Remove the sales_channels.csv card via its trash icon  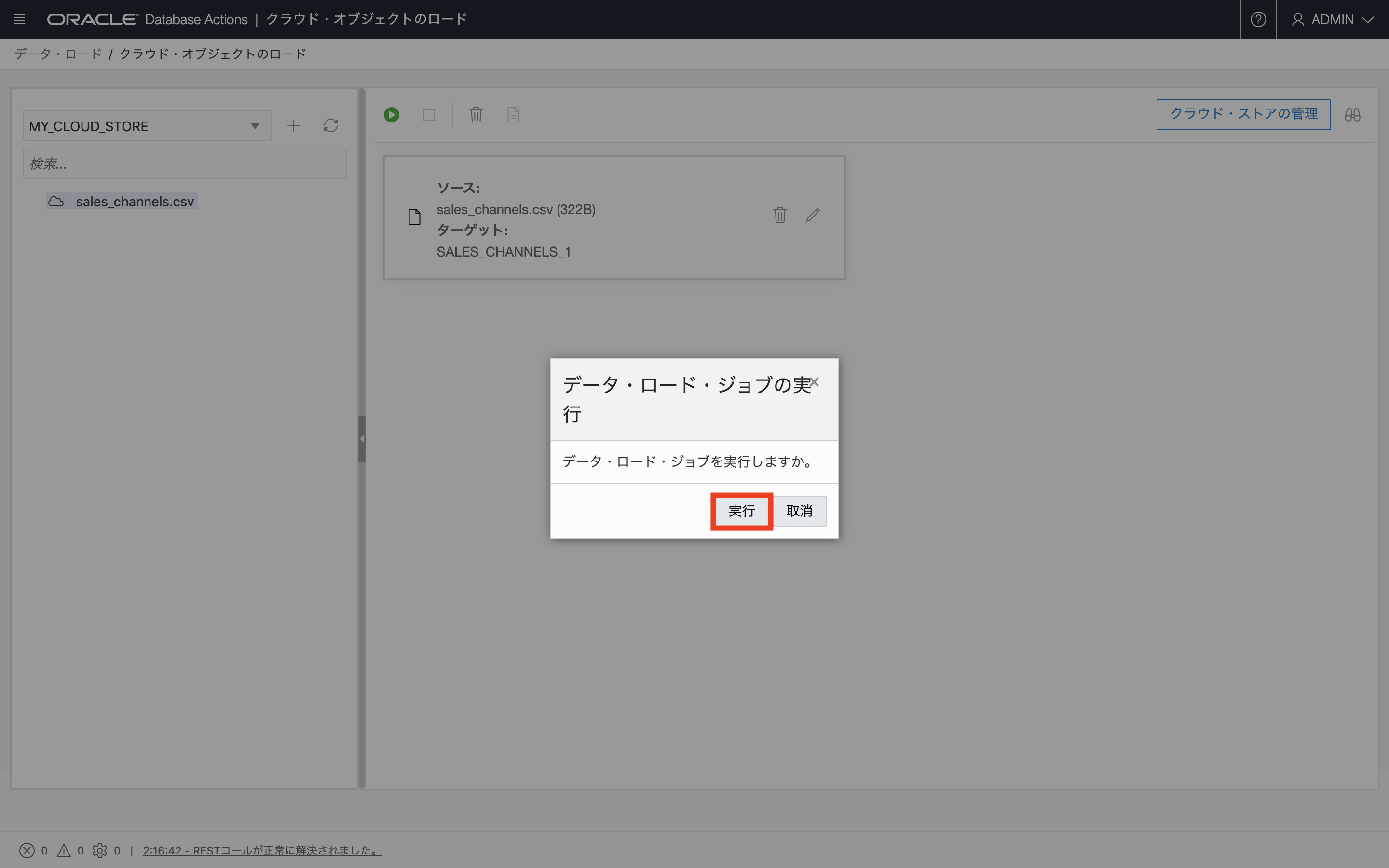click(779, 215)
